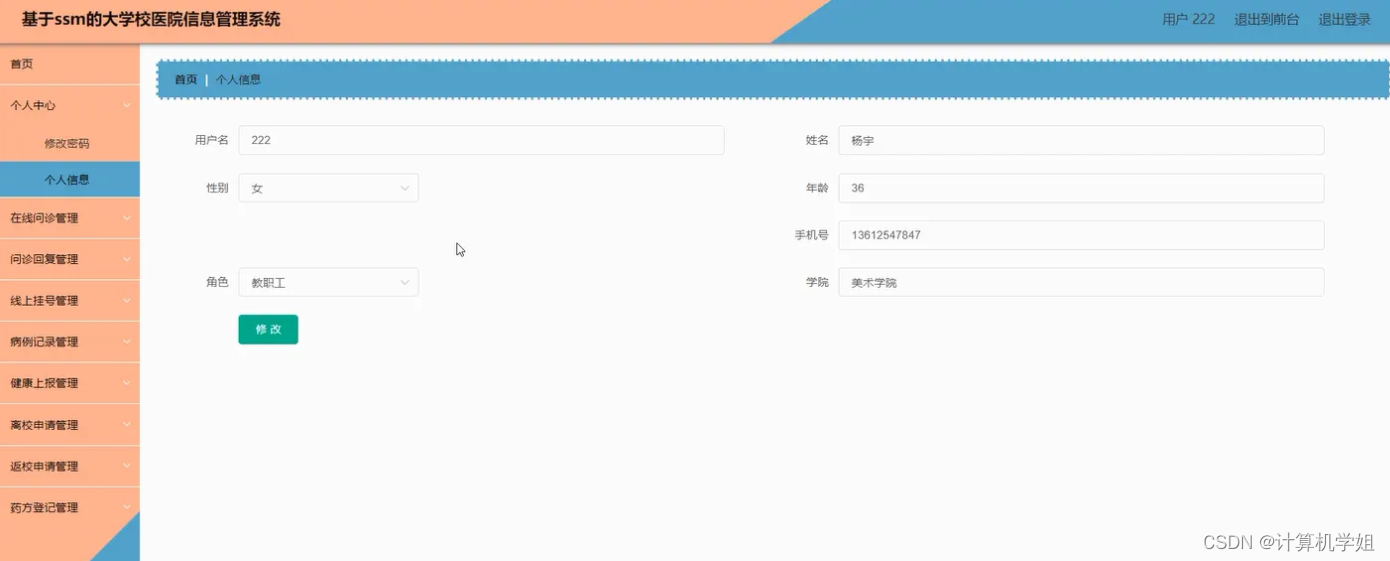Click 退出登录 in the header

point(1344,19)
